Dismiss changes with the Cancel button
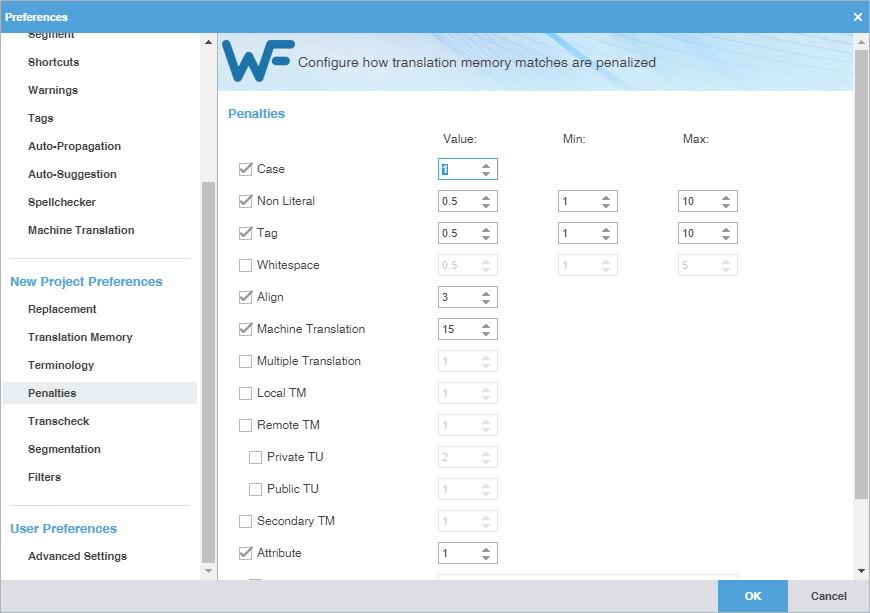The width and height of the screenshot is (870, 613). click(x=828, y=595)
